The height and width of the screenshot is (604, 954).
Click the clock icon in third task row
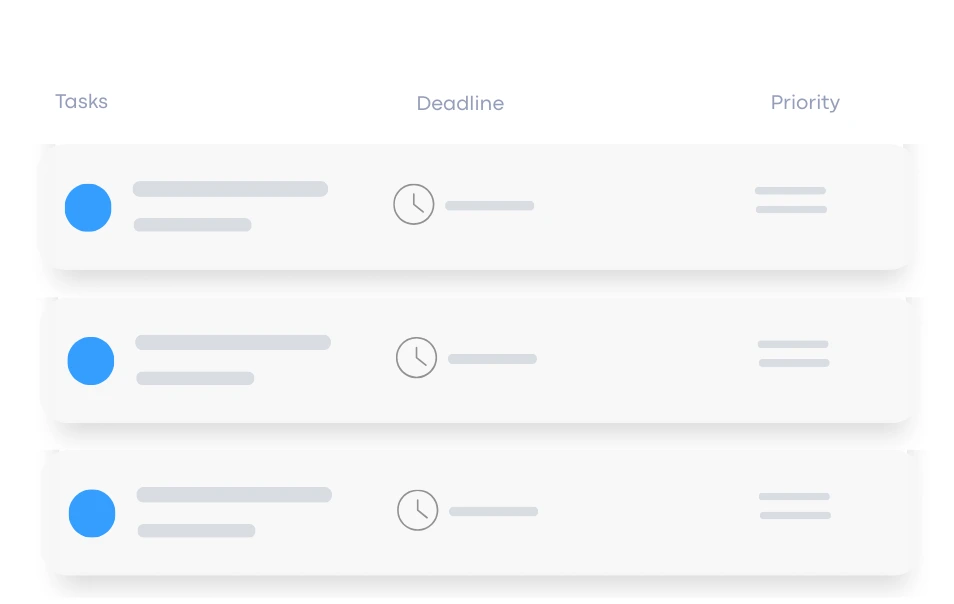[418, 510]
